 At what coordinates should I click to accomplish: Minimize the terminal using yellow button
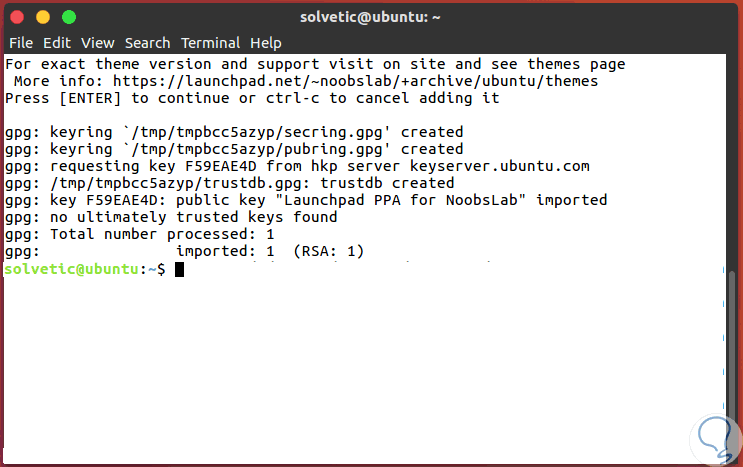coord(44,17)
